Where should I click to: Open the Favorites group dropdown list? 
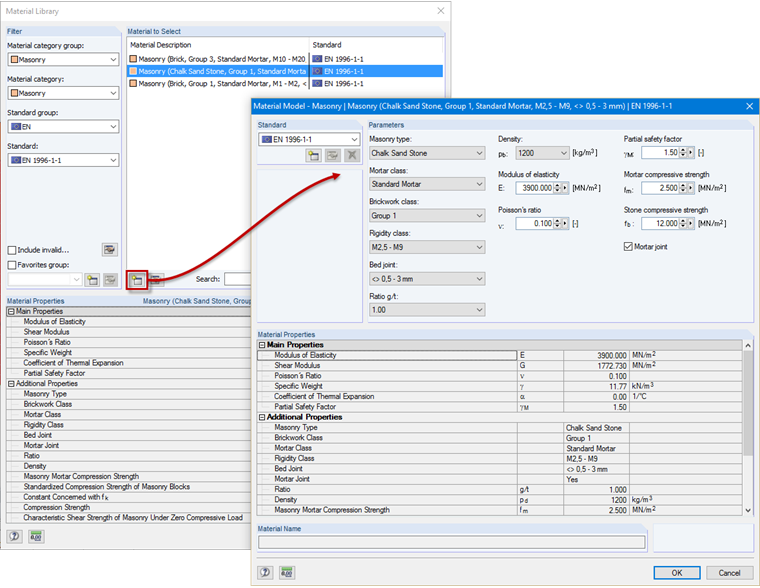tap(45, 280)
